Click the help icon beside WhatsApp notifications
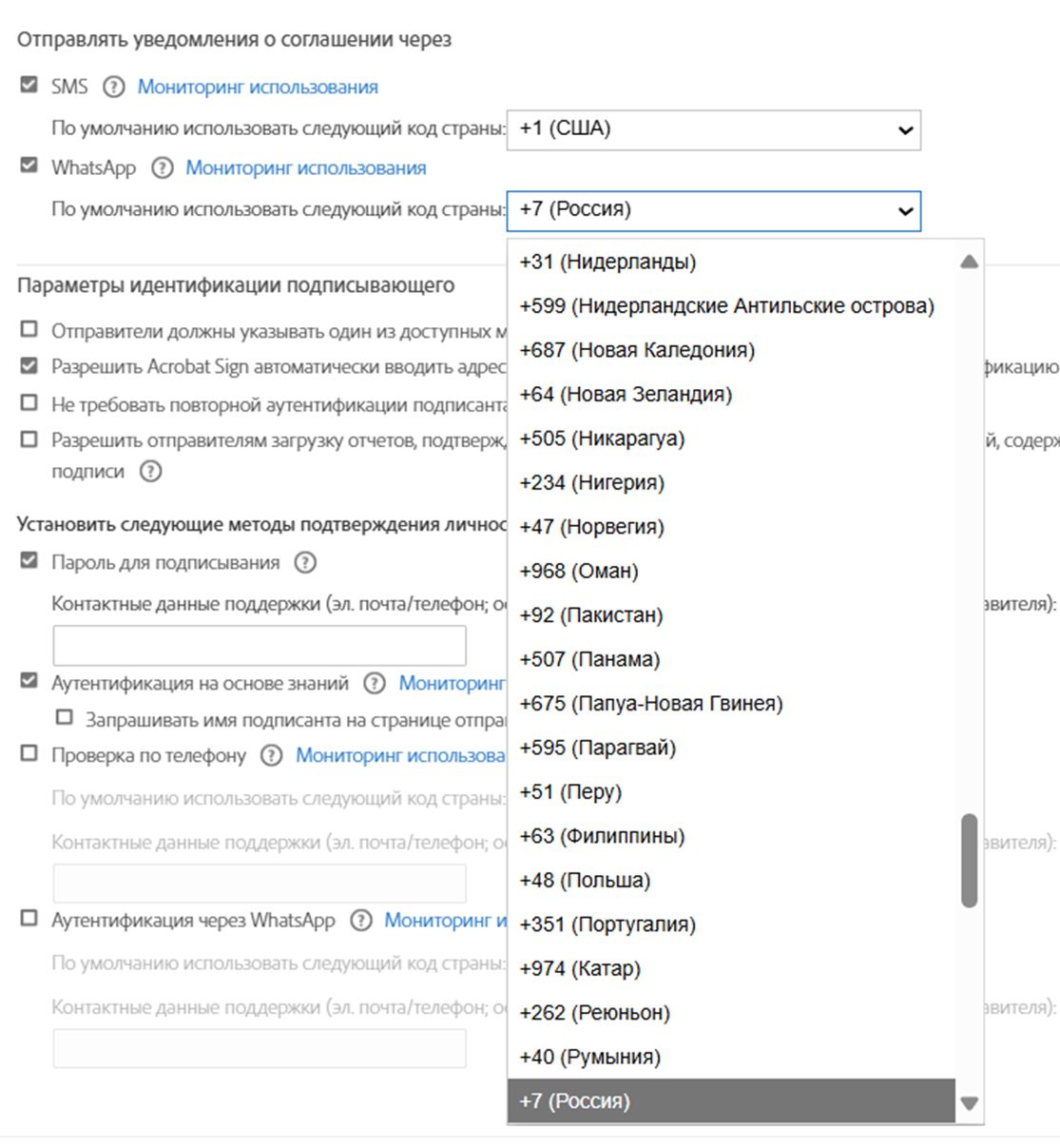 [x=163, y=168]
